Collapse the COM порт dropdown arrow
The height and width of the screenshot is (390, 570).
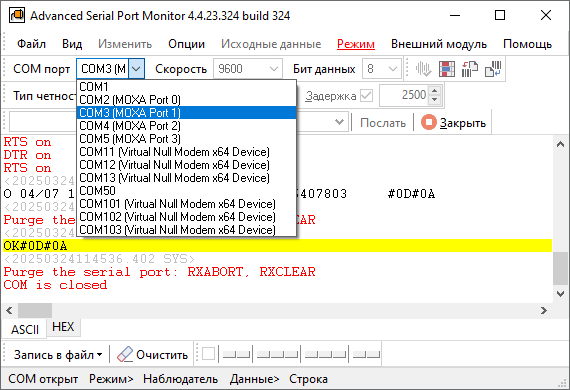136,69
